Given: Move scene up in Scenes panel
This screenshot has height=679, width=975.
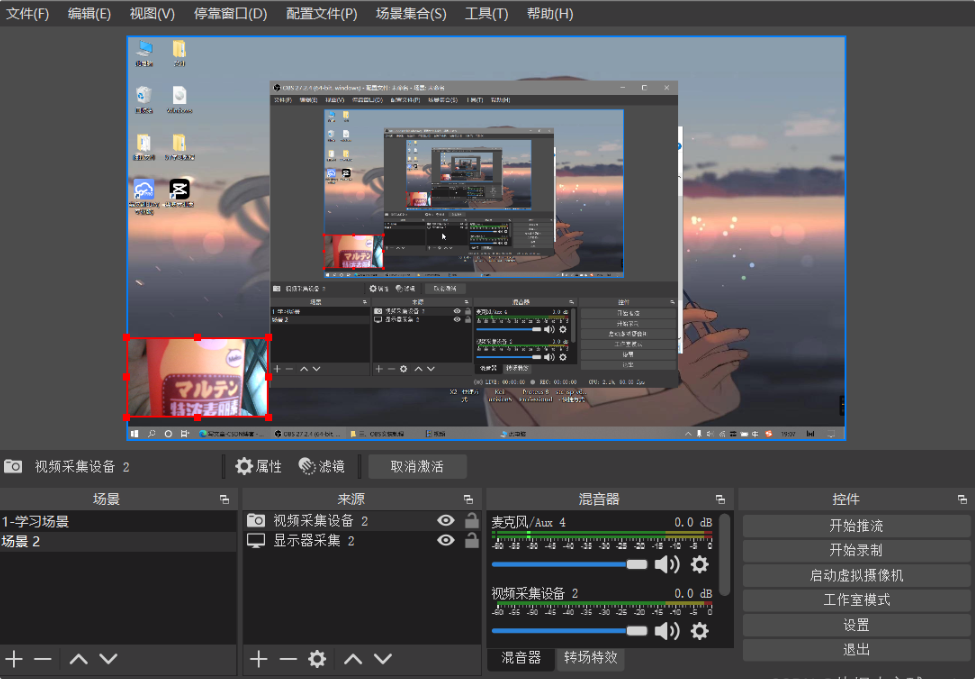Looking at the screenshot, I should 78,659.
